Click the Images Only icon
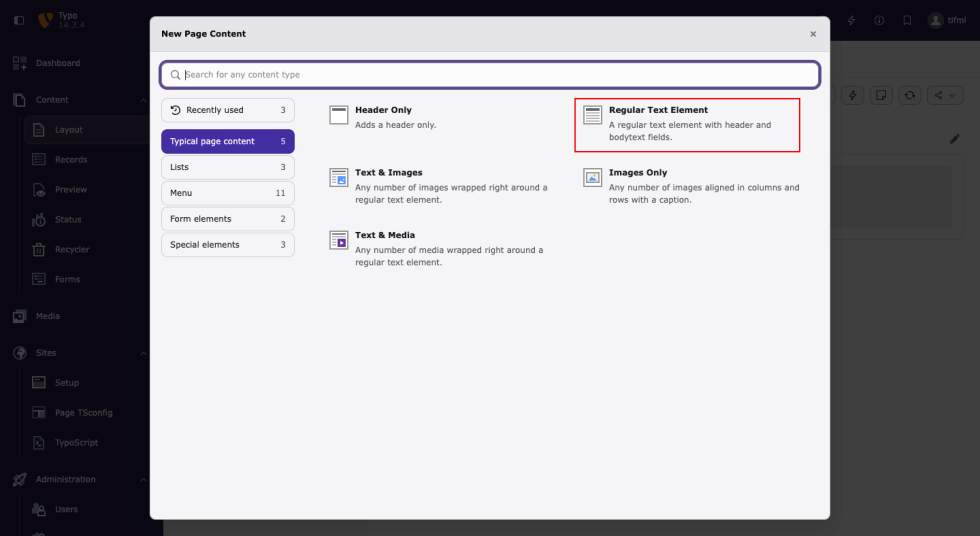Screen dimensions: 980x536 592,177
